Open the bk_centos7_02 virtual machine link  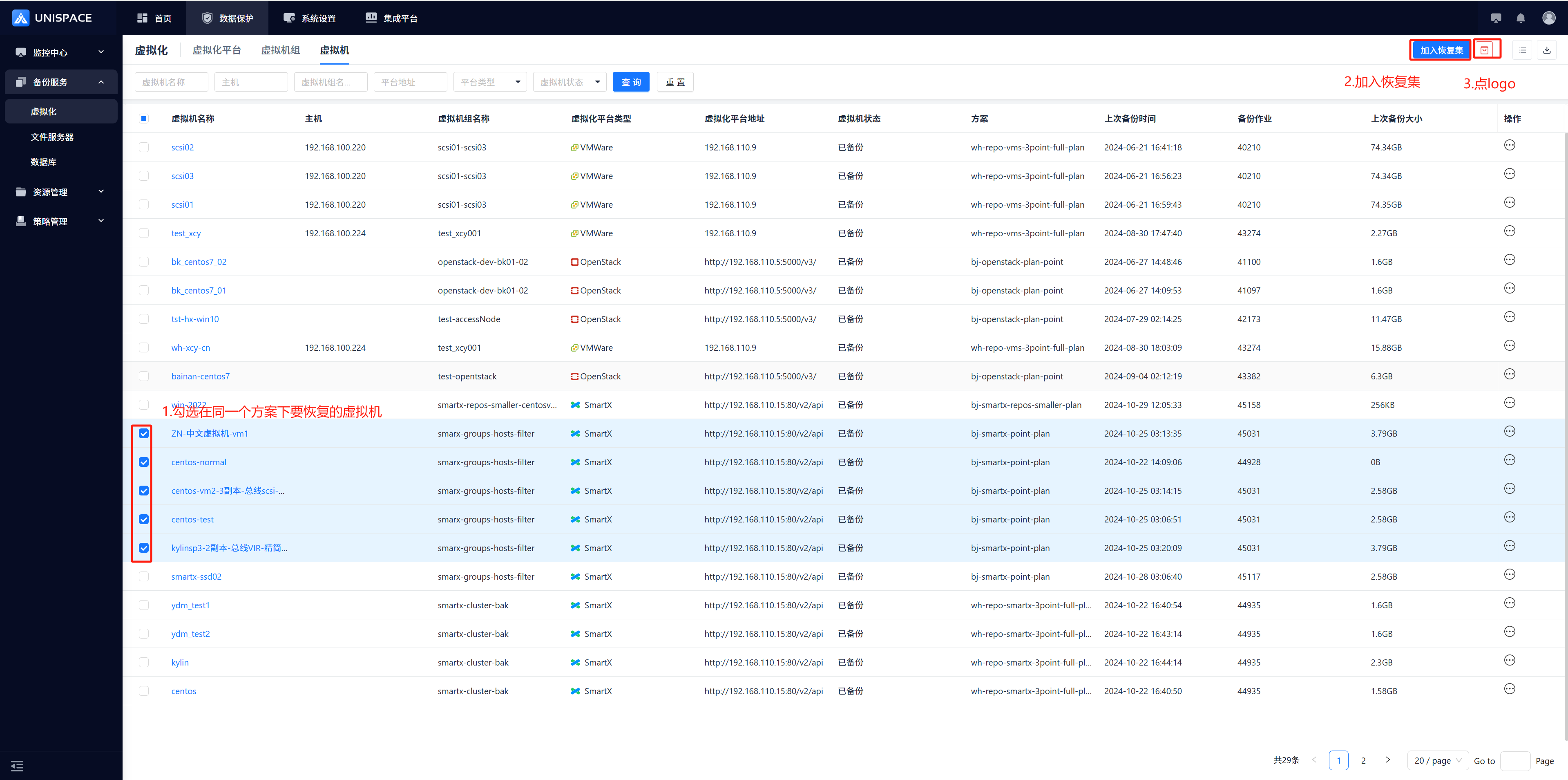(x=199, y=262)
